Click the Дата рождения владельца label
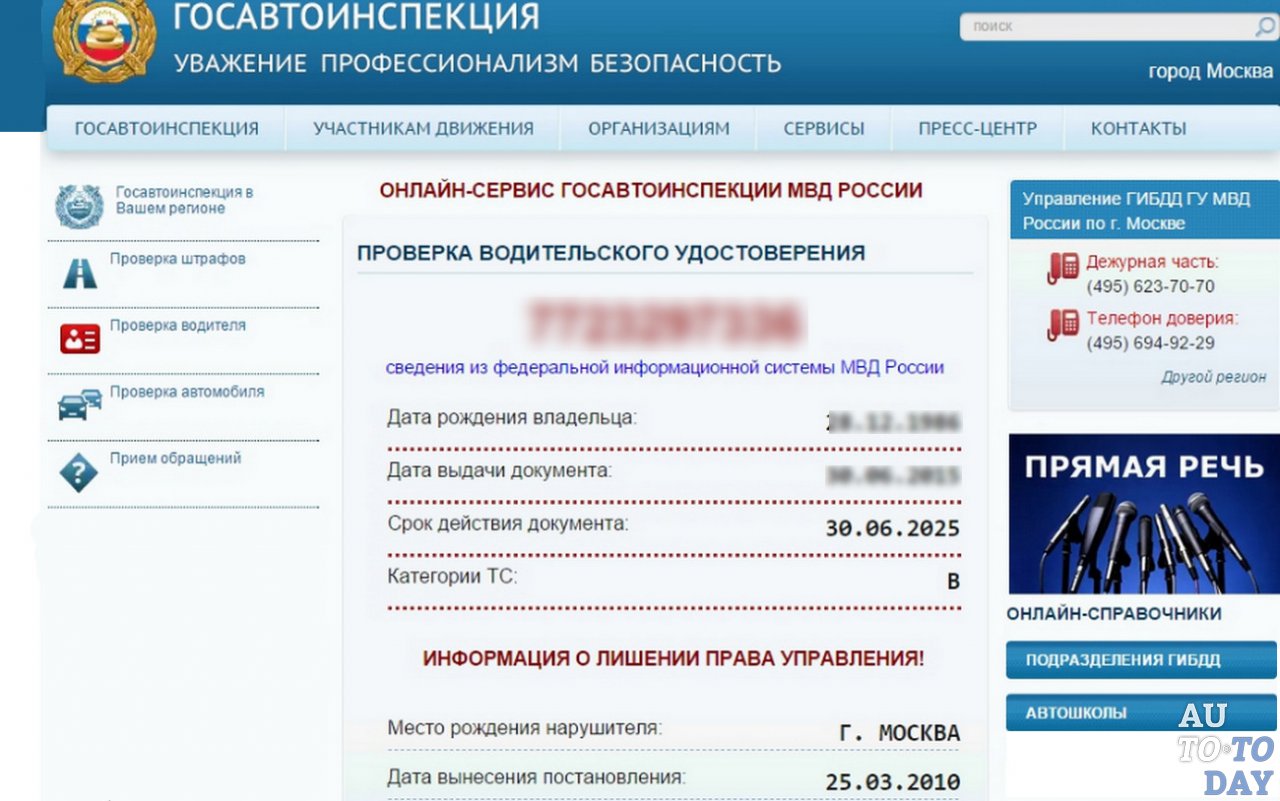The image size is (1280, 801). 512,418
